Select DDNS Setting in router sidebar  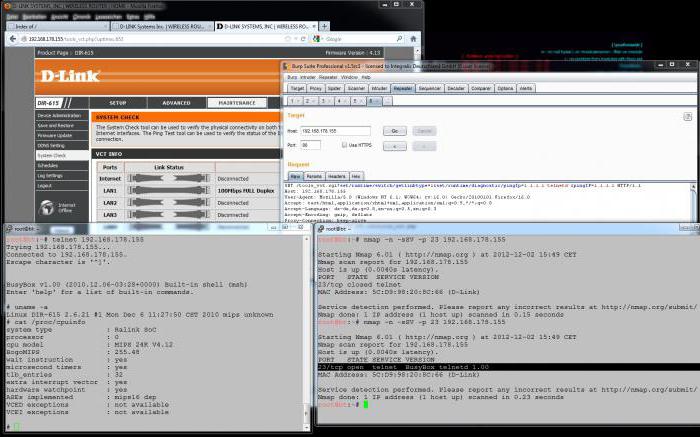(62, 146)
